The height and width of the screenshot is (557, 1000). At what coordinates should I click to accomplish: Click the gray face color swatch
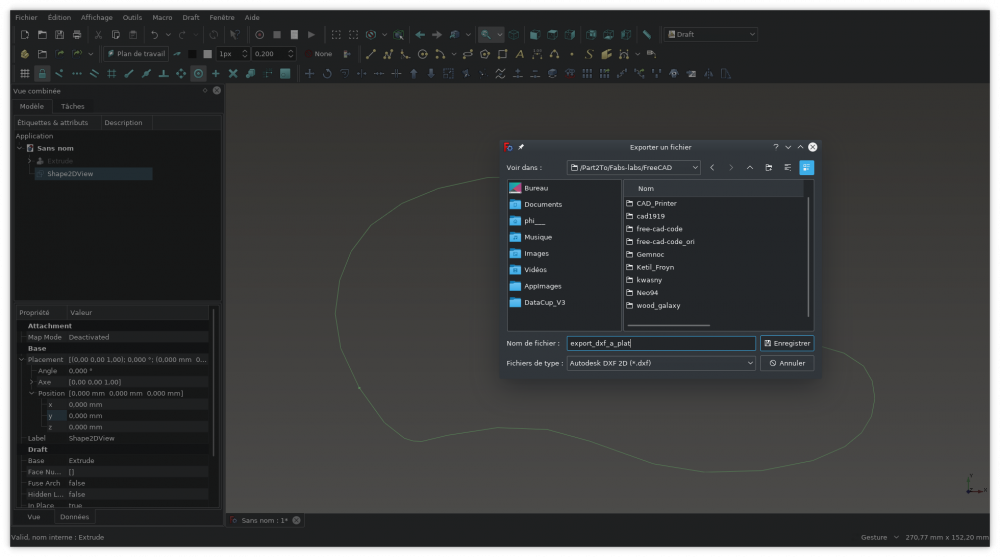(x=207, y=54)
